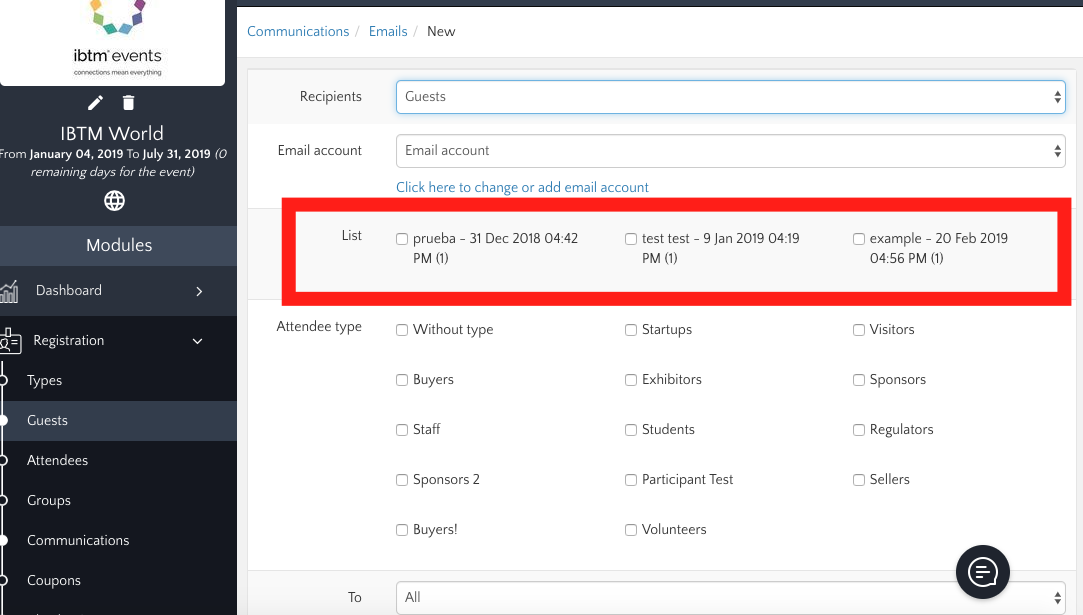Screen dimensions: 1083x615
Task: Click the Dashboard chart icon
Action: [10, 291]
